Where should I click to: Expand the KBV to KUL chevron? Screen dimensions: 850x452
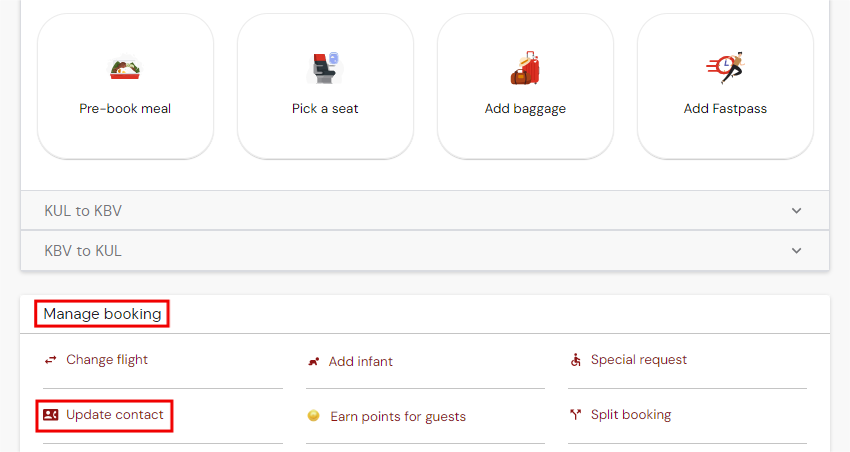pos(796,251)
